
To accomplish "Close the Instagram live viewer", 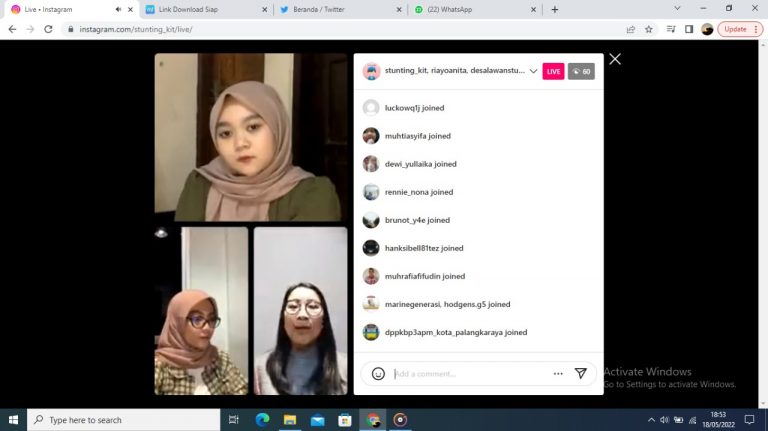I will 615,59.
